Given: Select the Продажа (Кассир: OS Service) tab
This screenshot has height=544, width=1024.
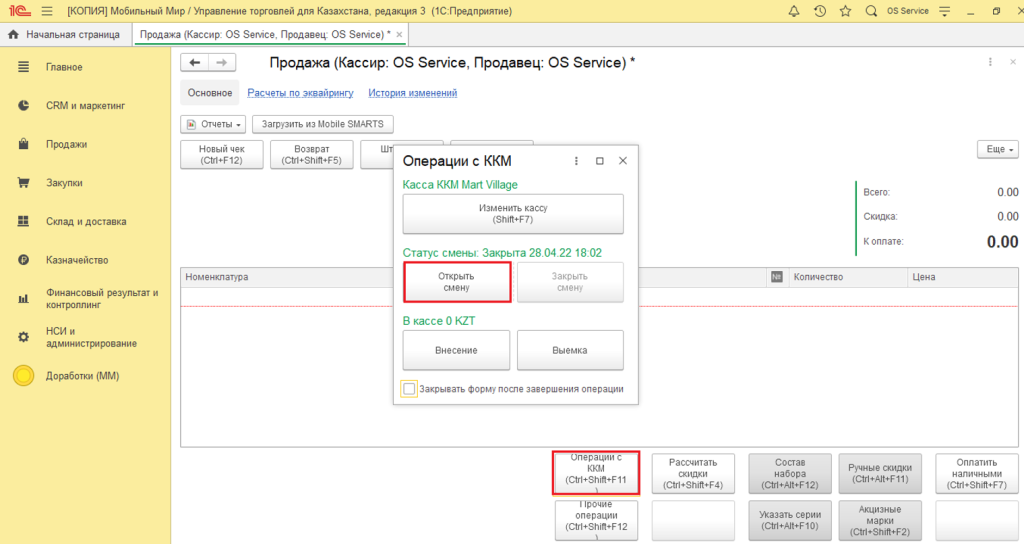Looking at the screenshot, I should pyautogui.click(x=264, y=35).
